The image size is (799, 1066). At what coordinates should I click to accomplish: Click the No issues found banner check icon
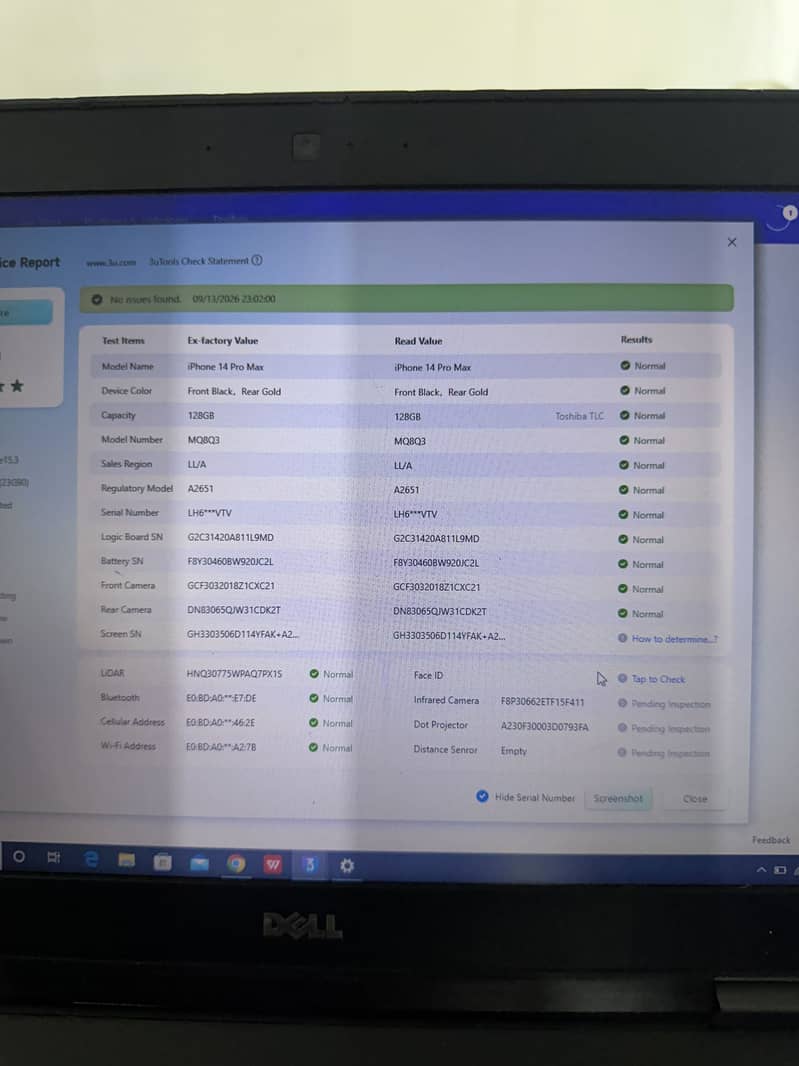pyautogui.click(x=97, y=299)
